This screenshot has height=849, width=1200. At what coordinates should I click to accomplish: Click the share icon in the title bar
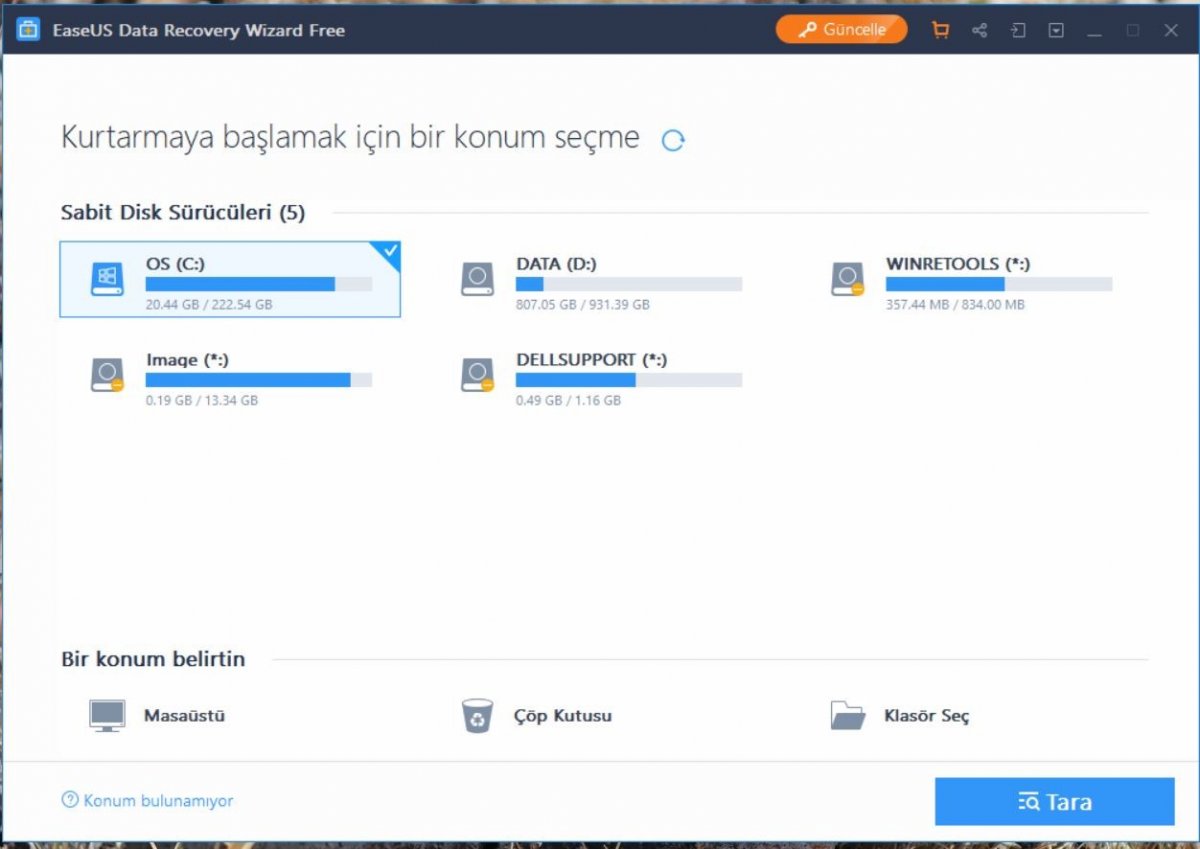click(979, 30)
